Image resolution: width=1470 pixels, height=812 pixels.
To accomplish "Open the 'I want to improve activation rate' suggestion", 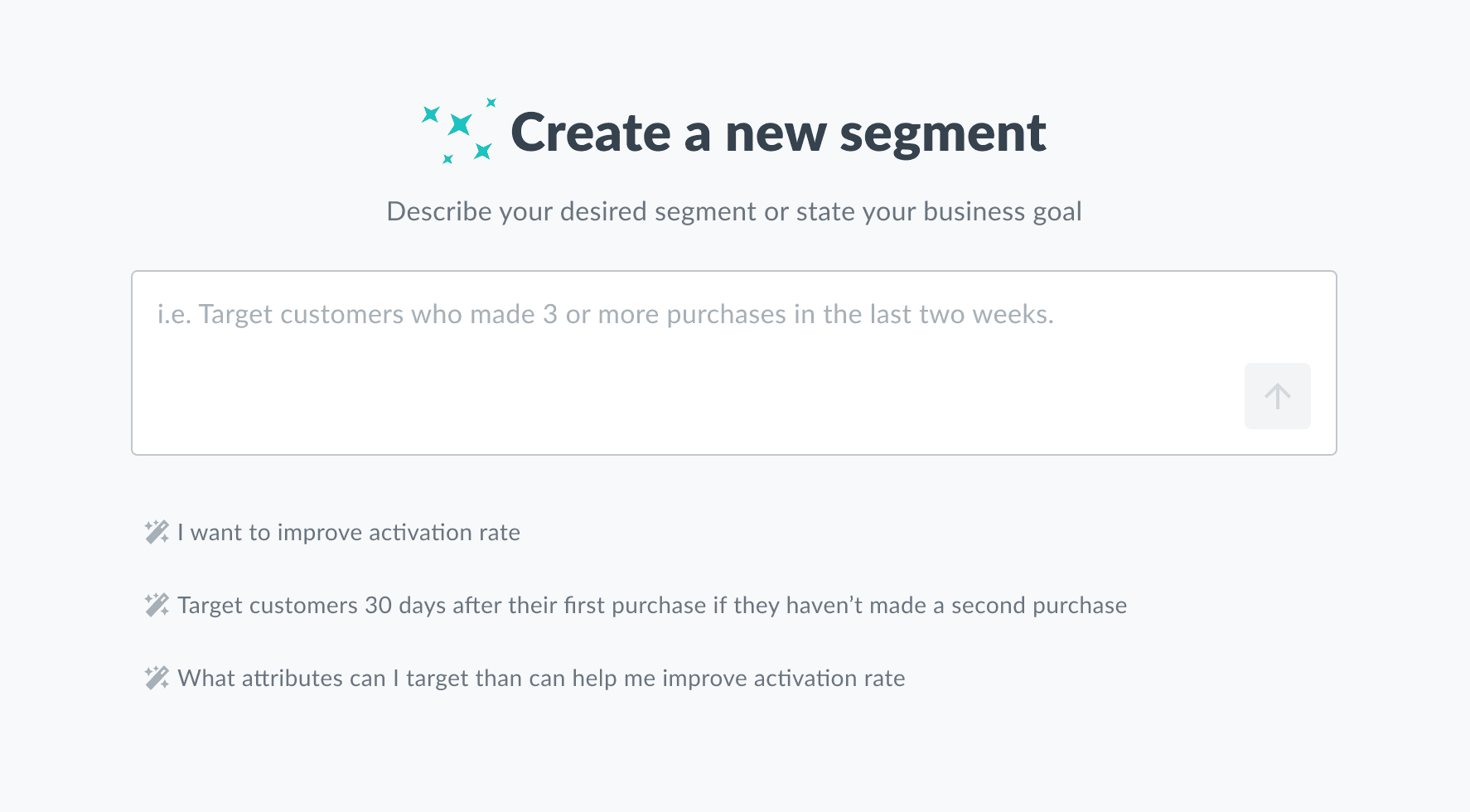I will (x=347, y=533).
